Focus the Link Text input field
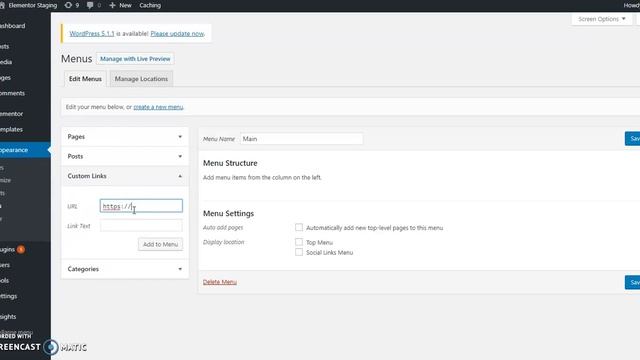The height and width of the screenshot is (360, 640). coord(141,226)
